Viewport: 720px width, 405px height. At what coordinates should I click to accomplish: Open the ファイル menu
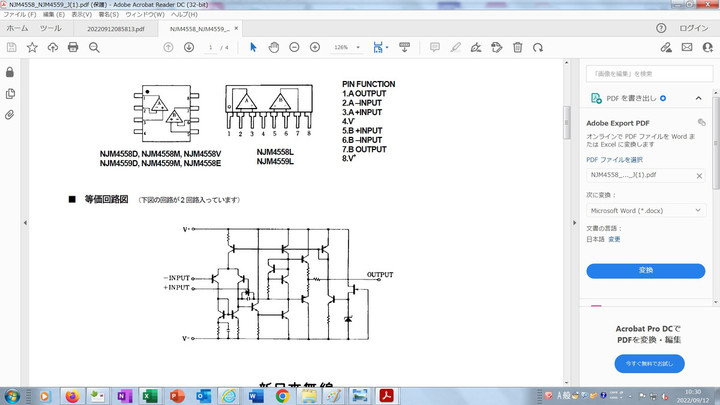15,16
